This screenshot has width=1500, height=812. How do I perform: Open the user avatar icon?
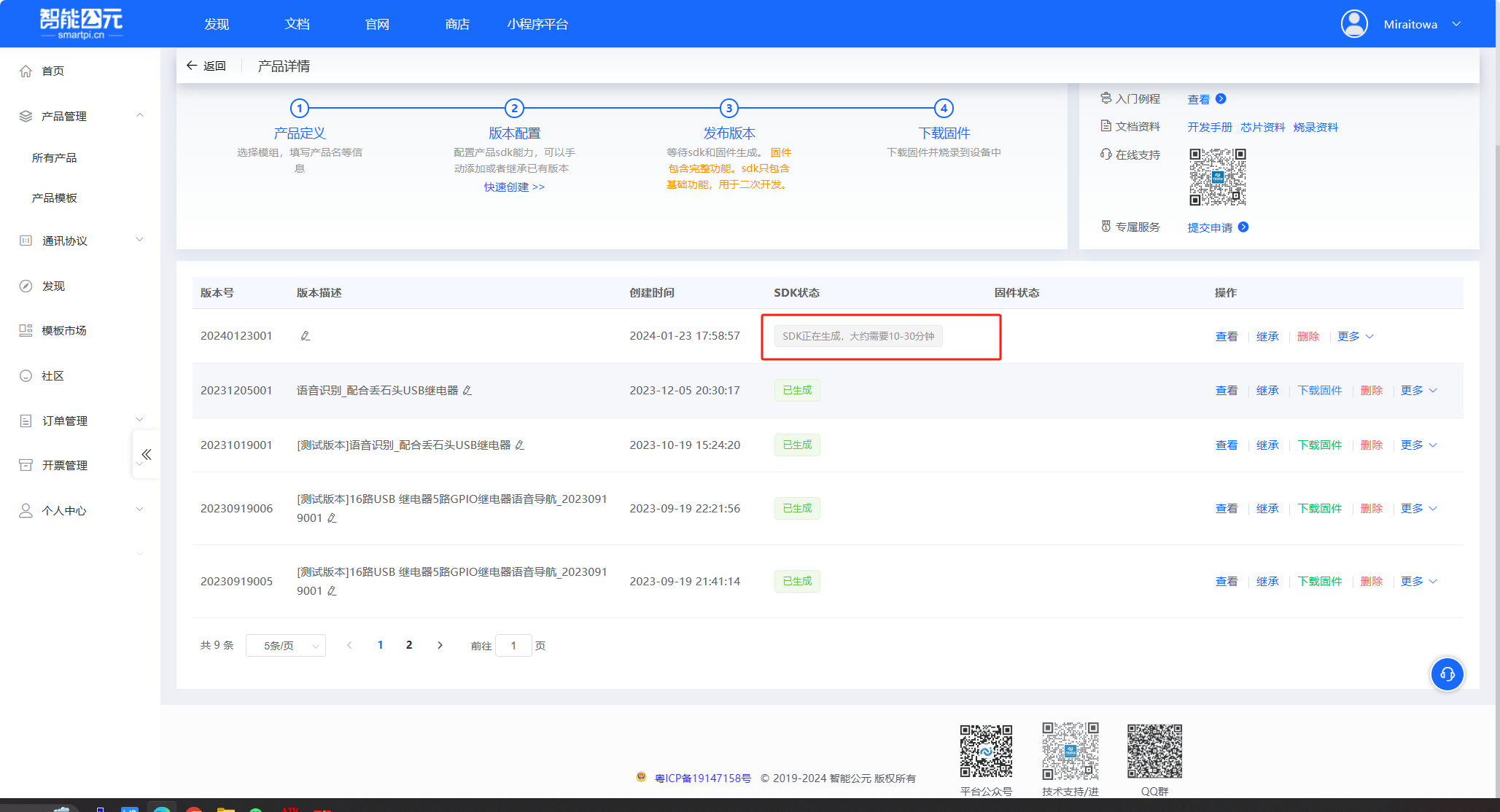(x=1354, y=24)
